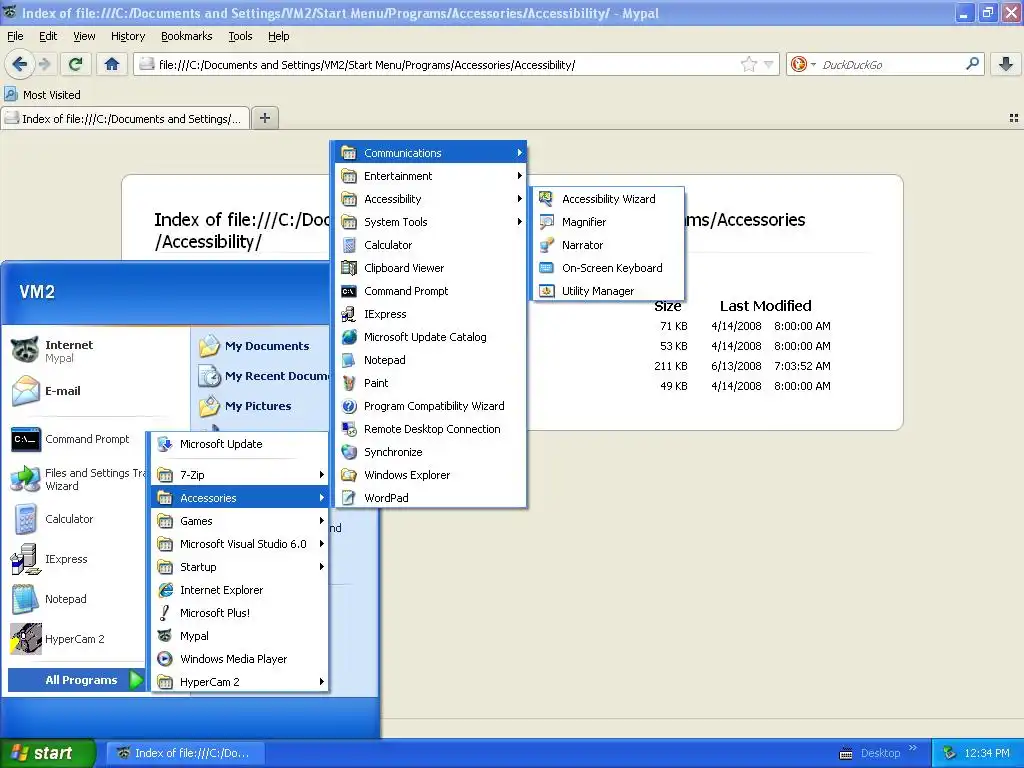Viewport: 1024px width, 768px height.
Task: Open Microsoft Update
Action: click(240, 444)
